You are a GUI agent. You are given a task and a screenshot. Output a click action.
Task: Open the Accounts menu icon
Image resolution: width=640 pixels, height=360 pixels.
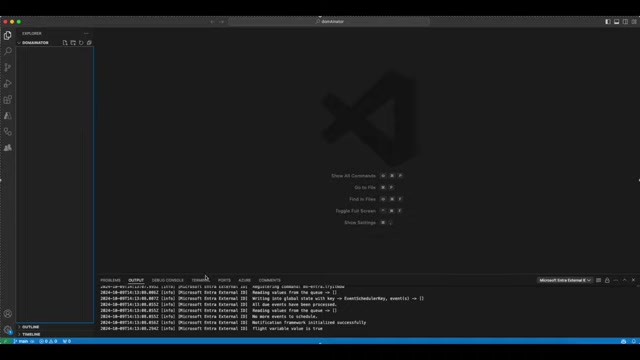(8, 314)
